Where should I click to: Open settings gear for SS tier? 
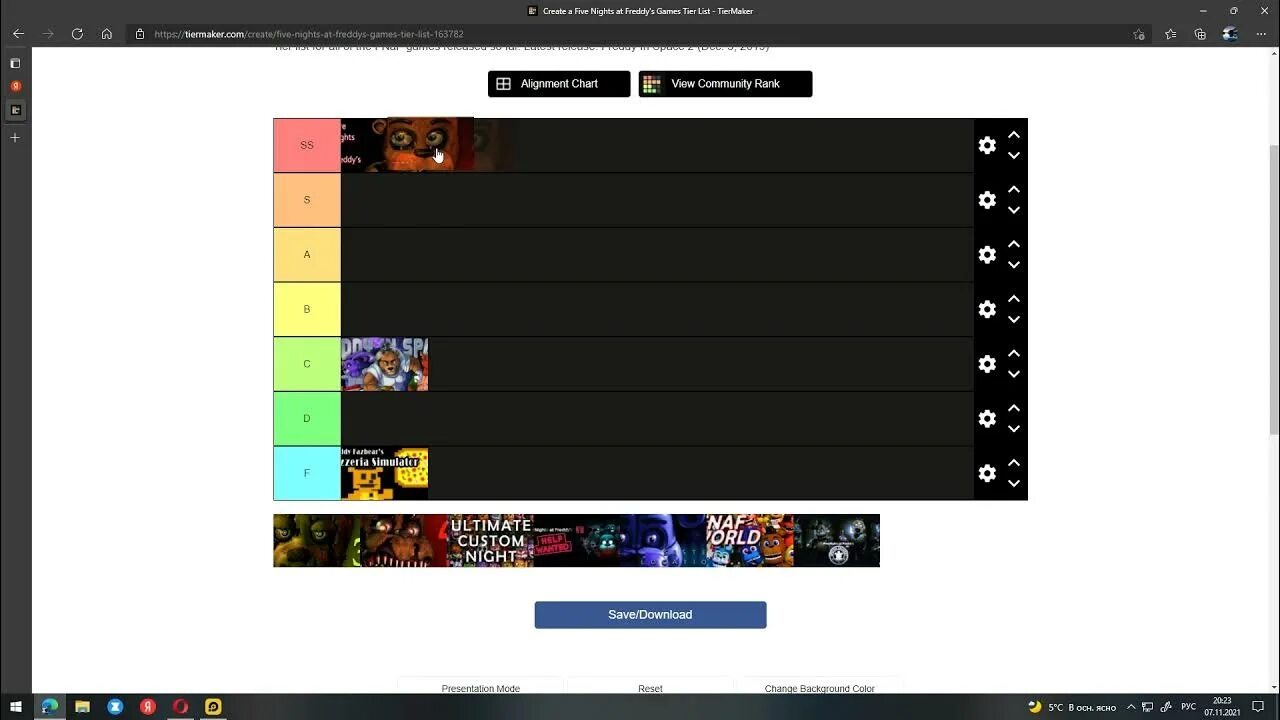[987, 146]
